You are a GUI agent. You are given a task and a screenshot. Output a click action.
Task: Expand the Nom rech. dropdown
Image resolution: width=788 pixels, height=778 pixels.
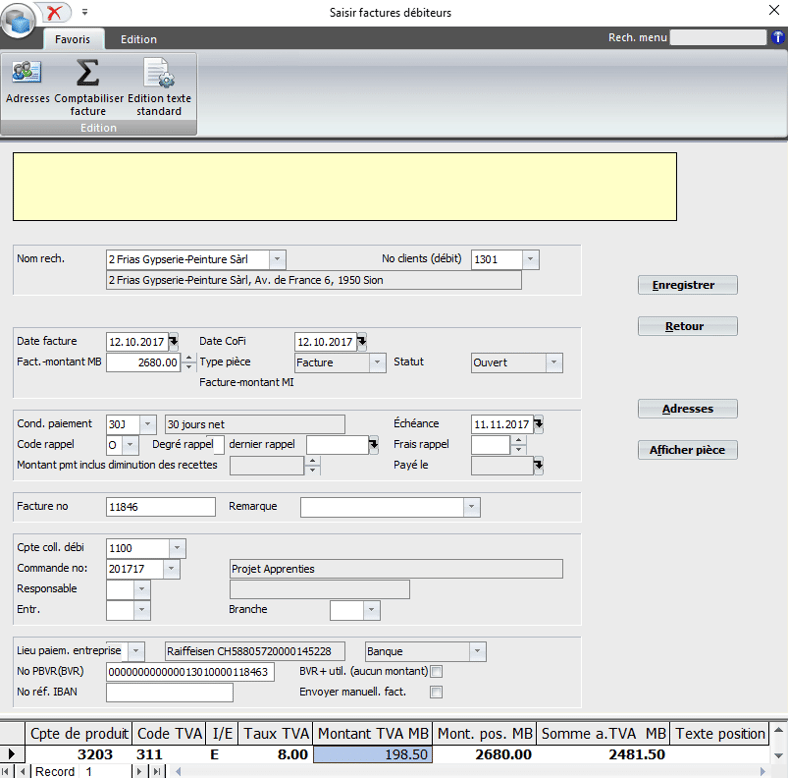point(277,259)
